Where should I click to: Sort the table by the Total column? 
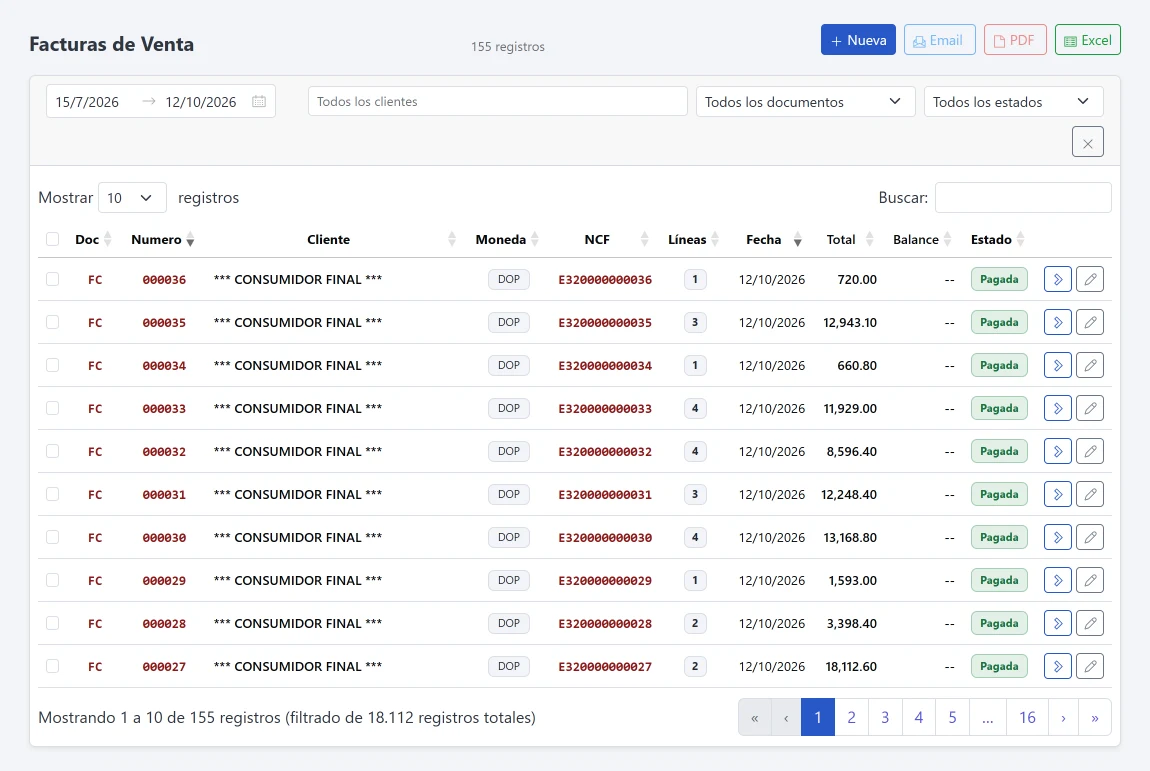849,240
